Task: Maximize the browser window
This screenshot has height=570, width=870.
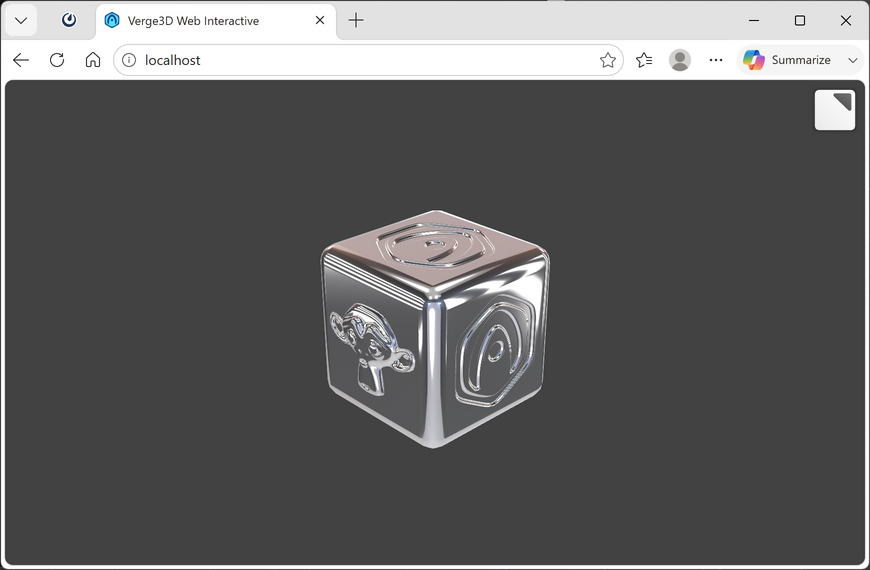Action: point(800,21)
